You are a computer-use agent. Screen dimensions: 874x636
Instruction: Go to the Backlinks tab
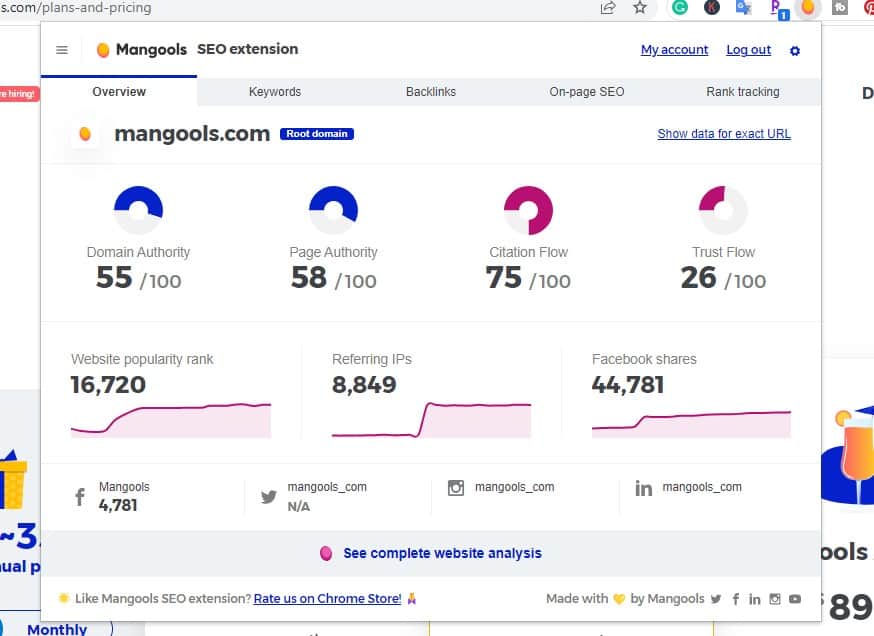[431, 91]
